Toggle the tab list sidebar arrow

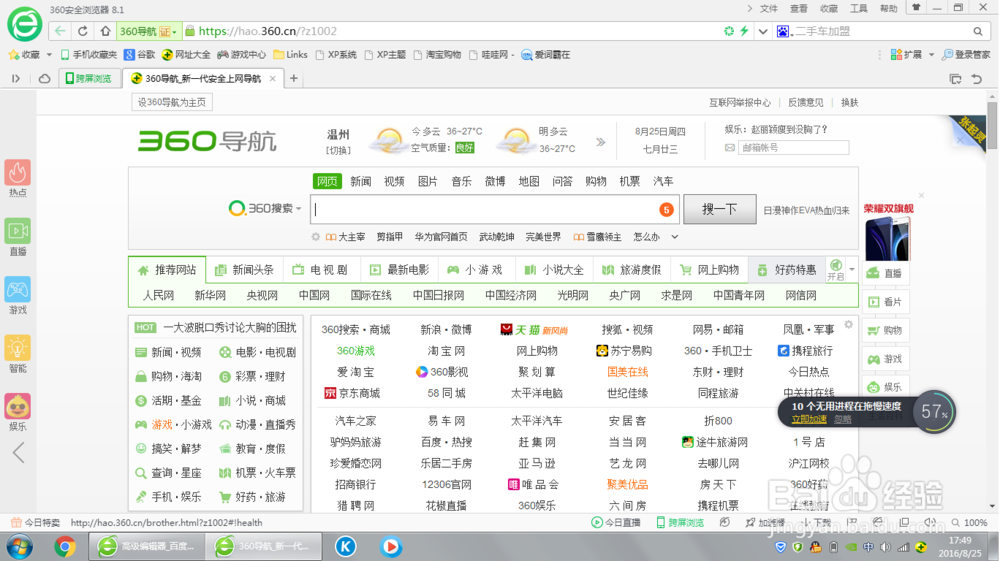pos(16,78)
